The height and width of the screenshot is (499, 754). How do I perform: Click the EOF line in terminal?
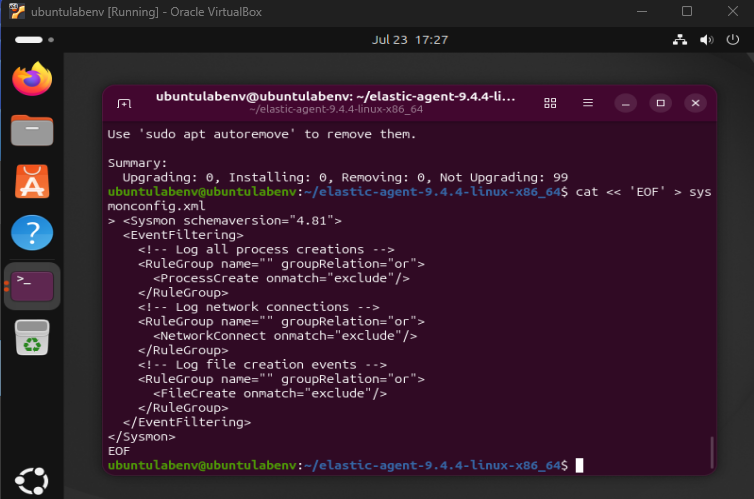tap(119, 451)
